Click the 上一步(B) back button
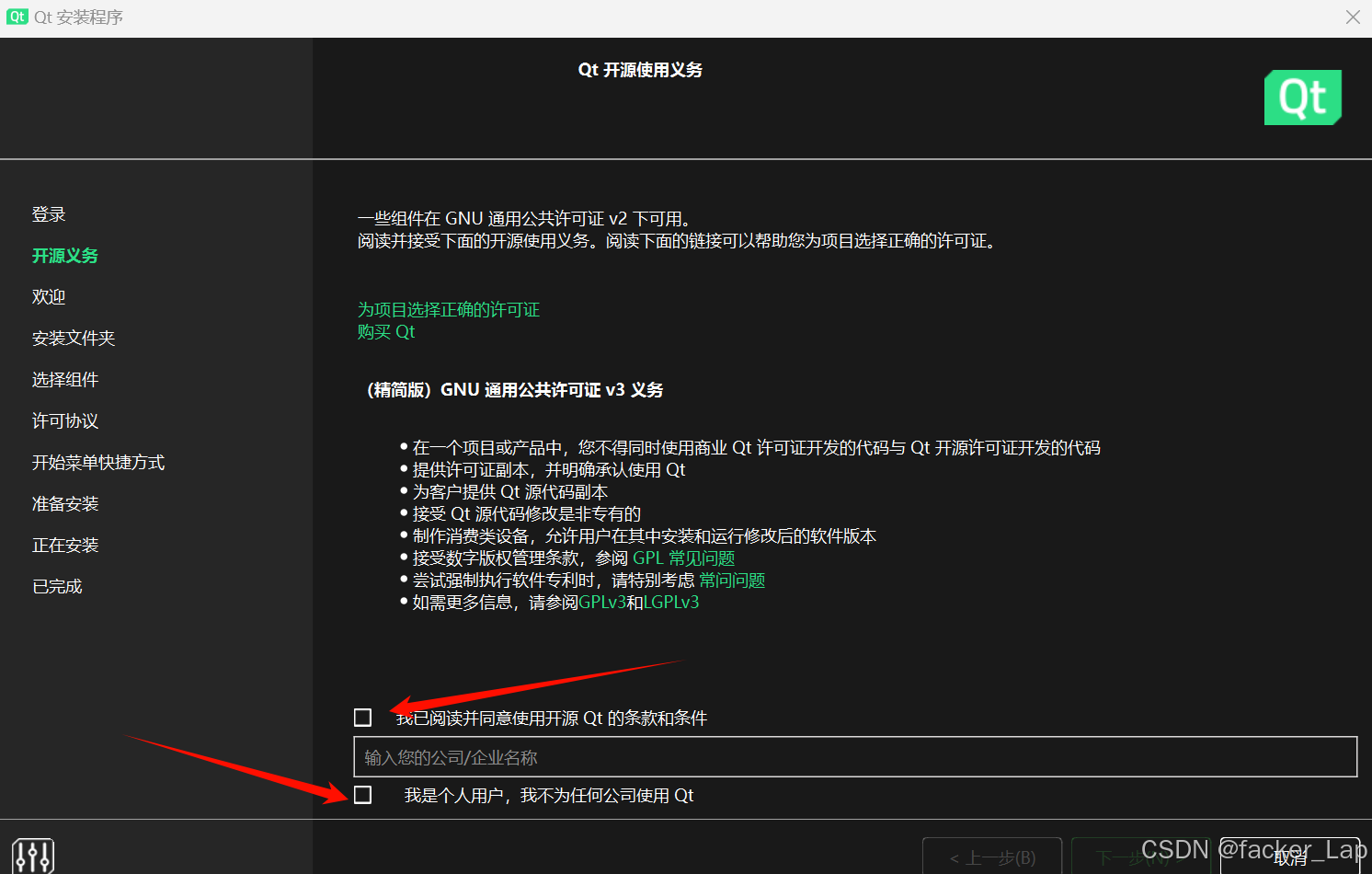The image size is (1372, 874). click(x=992, y=857)
